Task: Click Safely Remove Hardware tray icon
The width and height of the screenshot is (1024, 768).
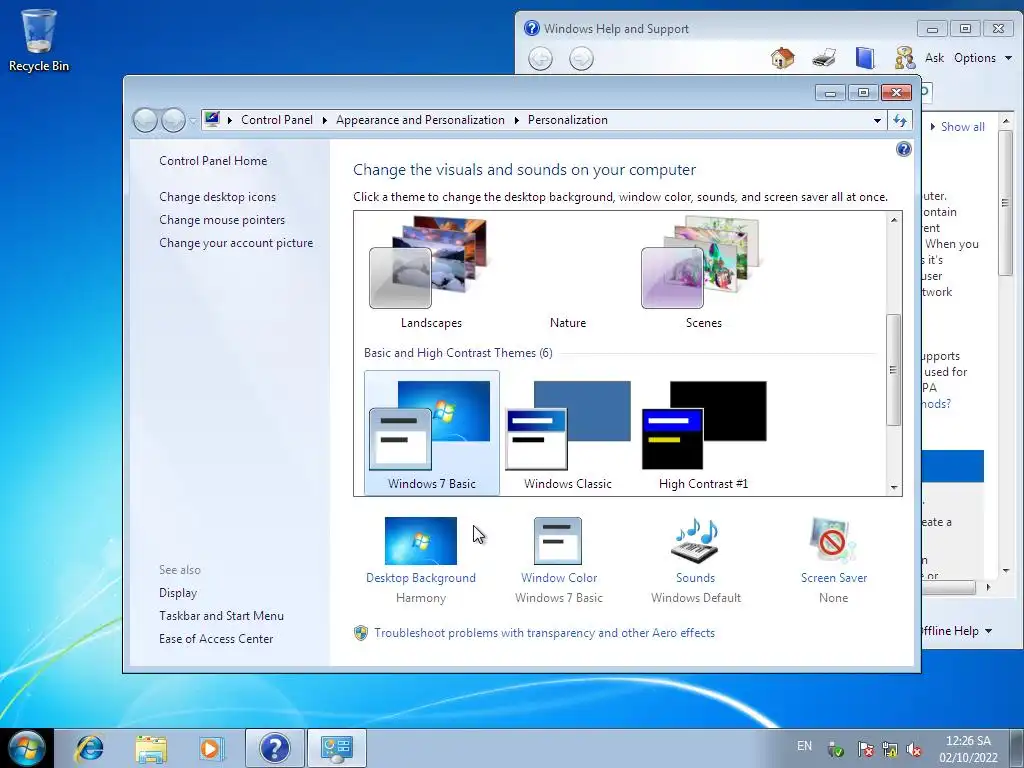Action: tap(835, 750)
